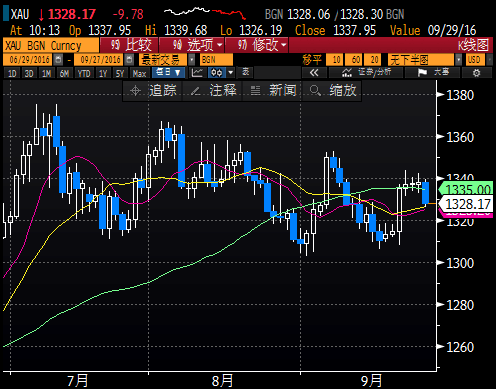Click the 1260 price axis label
Viewport: 496px width, 389px height.
point(460,347)
